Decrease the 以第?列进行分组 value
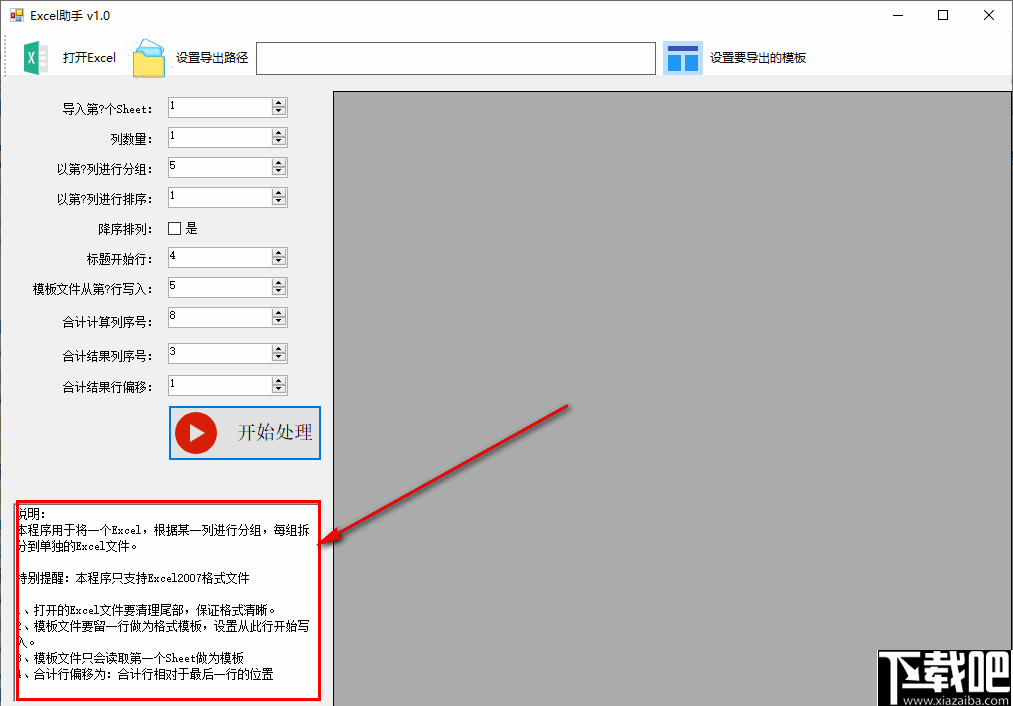The image size is (1013, 706). coord(279,172)
